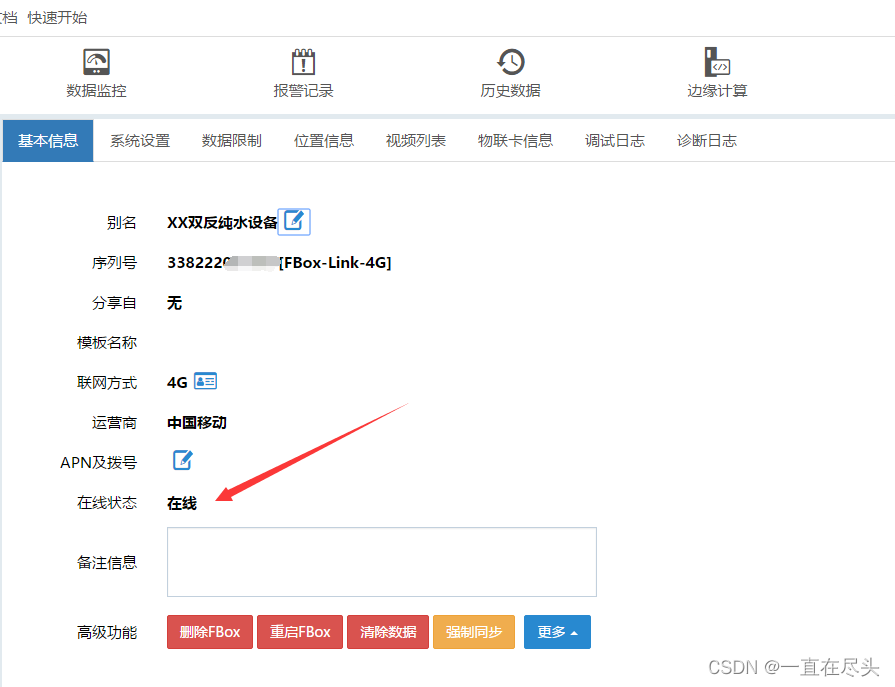Image resolution: width=895 pixels, height=687 pixels.
Task: Open the 历史数据 history clock icon
Action: click(510, 62)
